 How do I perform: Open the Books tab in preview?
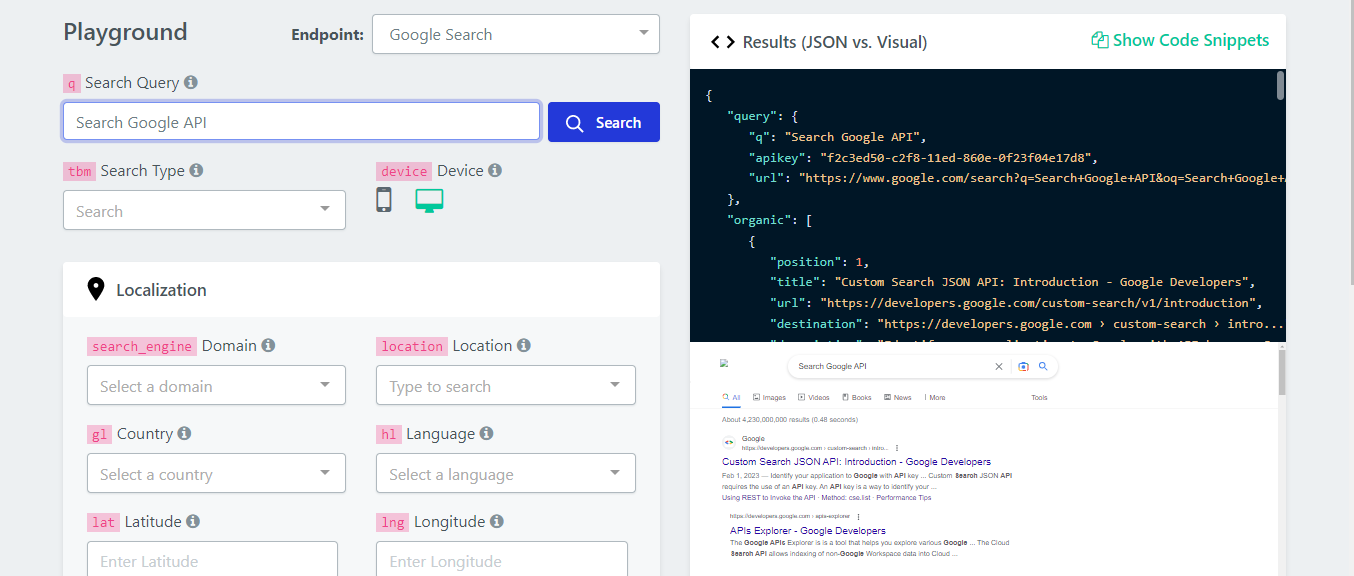tap(857, 397)
